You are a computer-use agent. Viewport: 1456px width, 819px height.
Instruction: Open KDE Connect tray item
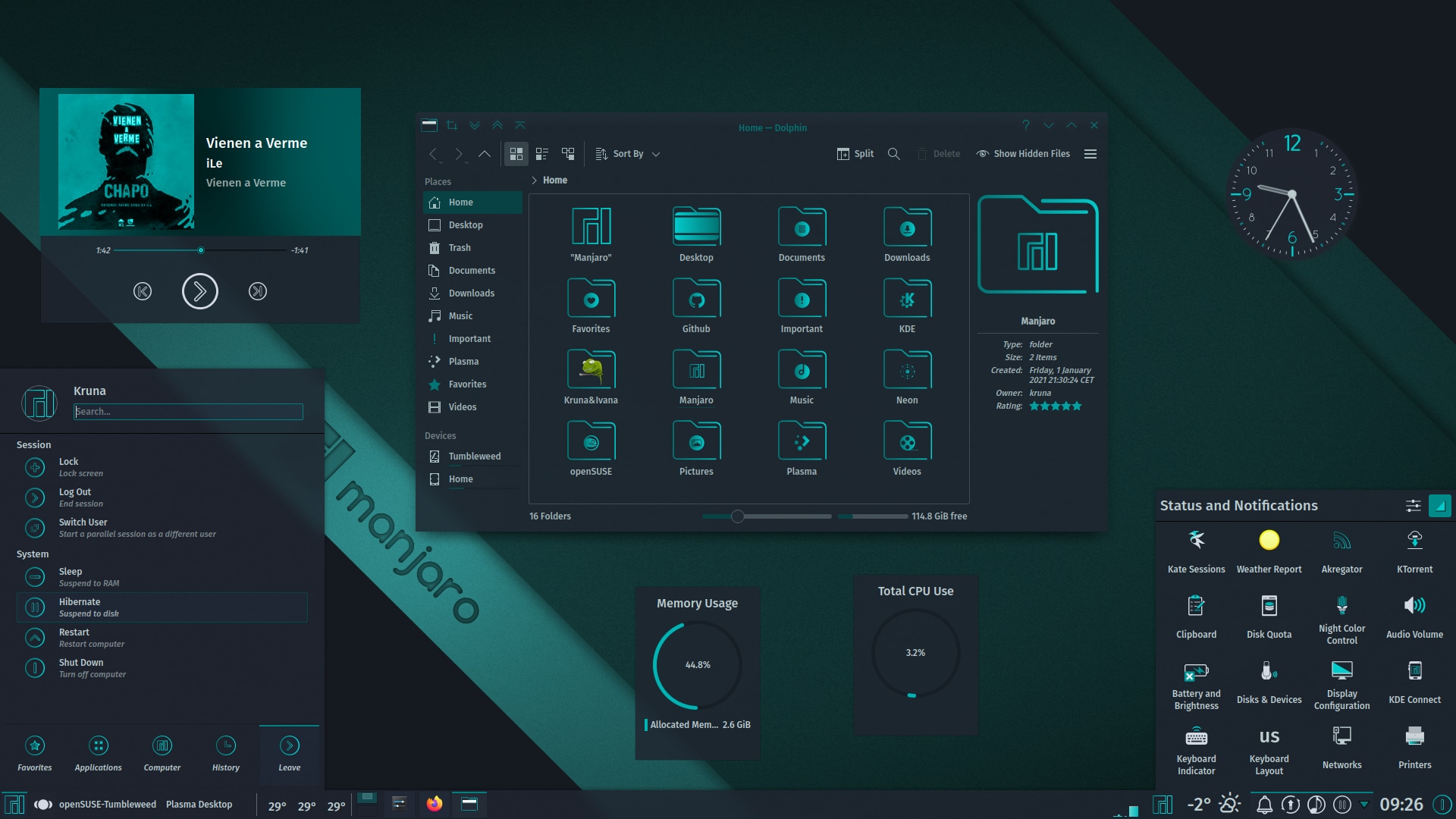click(x=1415, y=682)
